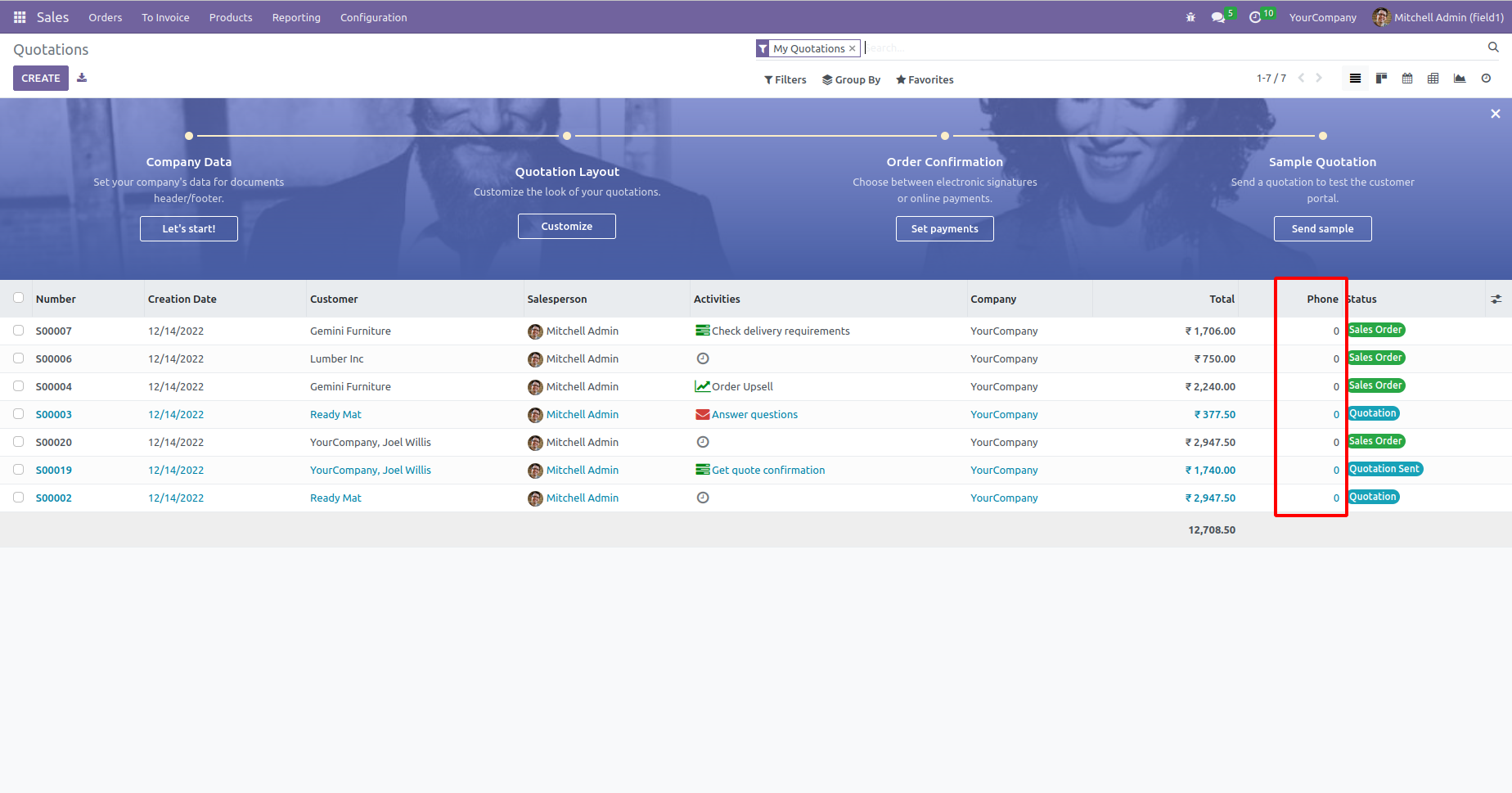Click Order Upsell activity chart icon
Screen dimensions: 1512x793
pos(703,386)
